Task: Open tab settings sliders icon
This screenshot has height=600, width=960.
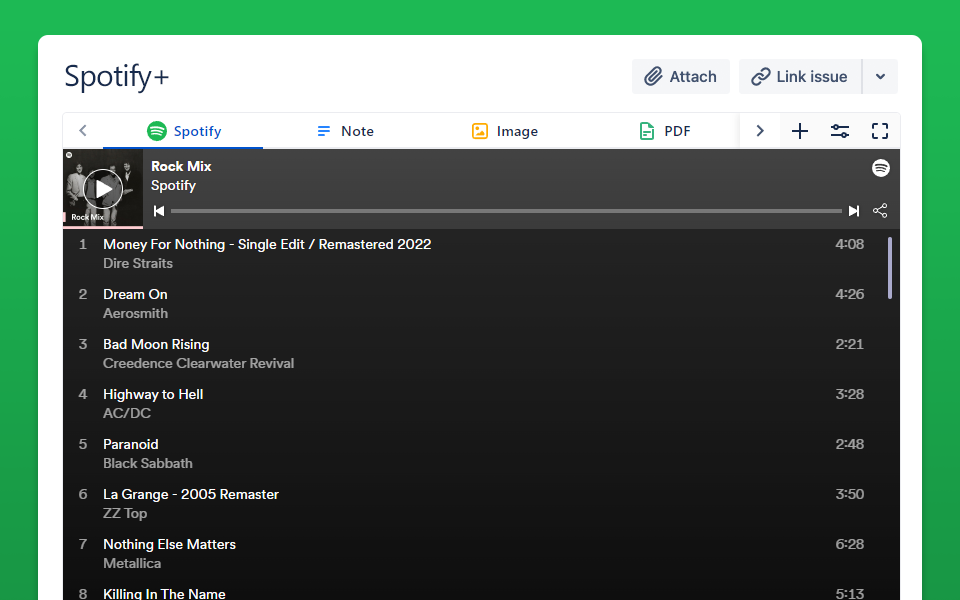Action: point(839,131)
